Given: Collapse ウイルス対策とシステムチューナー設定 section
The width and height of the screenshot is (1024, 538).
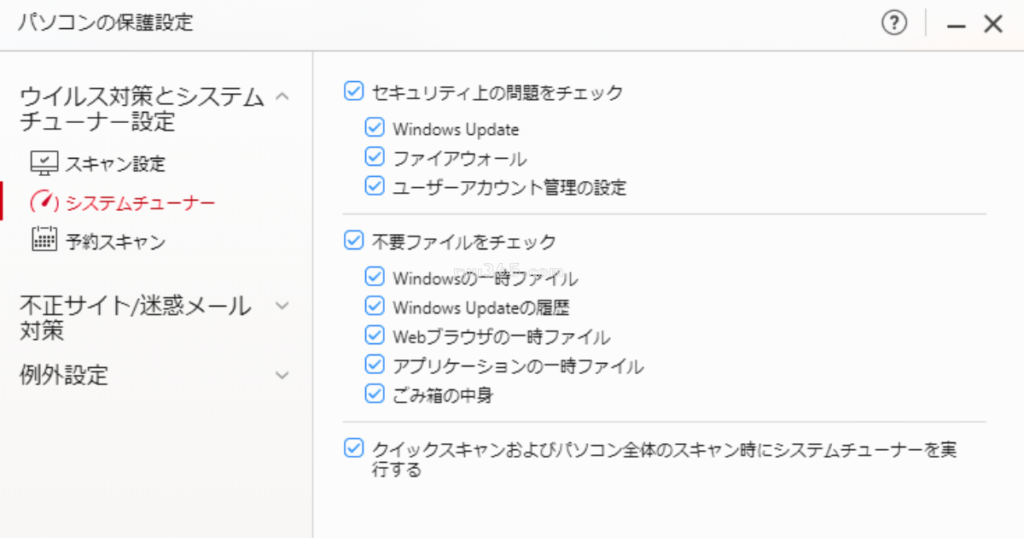Looking at the screenshot, I should coord(282,97).
